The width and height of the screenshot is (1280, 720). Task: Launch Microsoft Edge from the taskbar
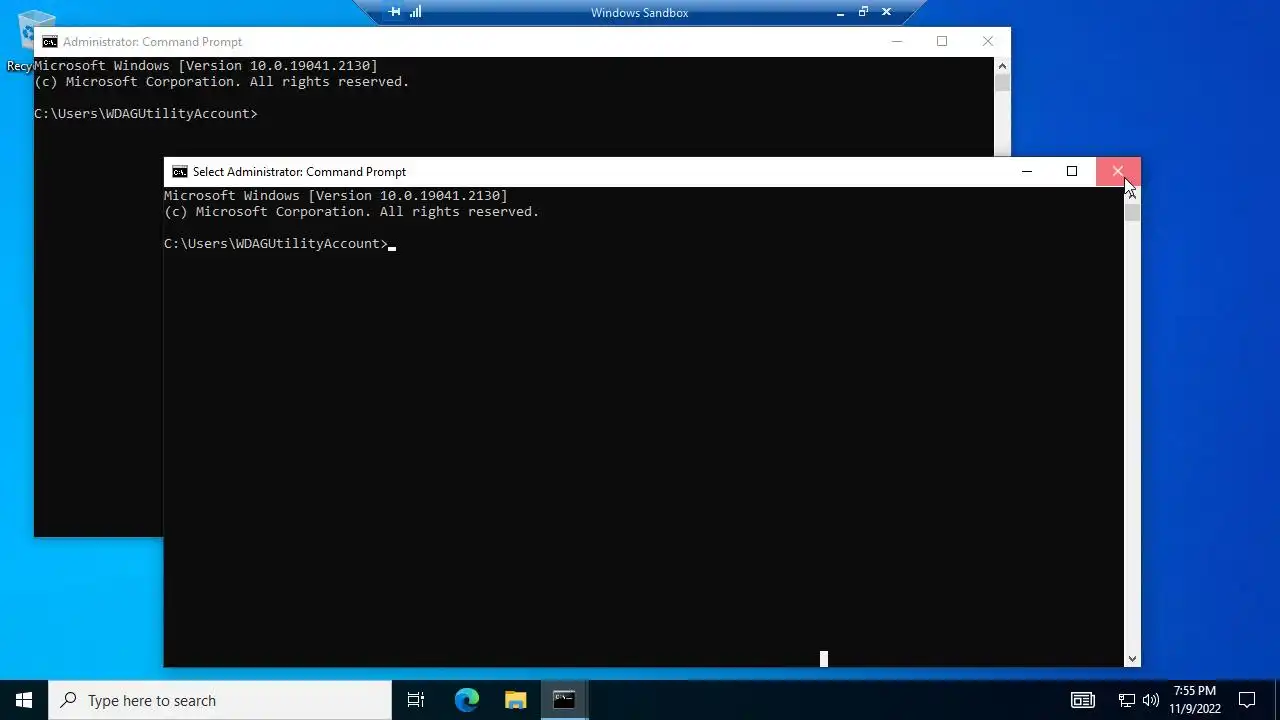pos(467,700)
